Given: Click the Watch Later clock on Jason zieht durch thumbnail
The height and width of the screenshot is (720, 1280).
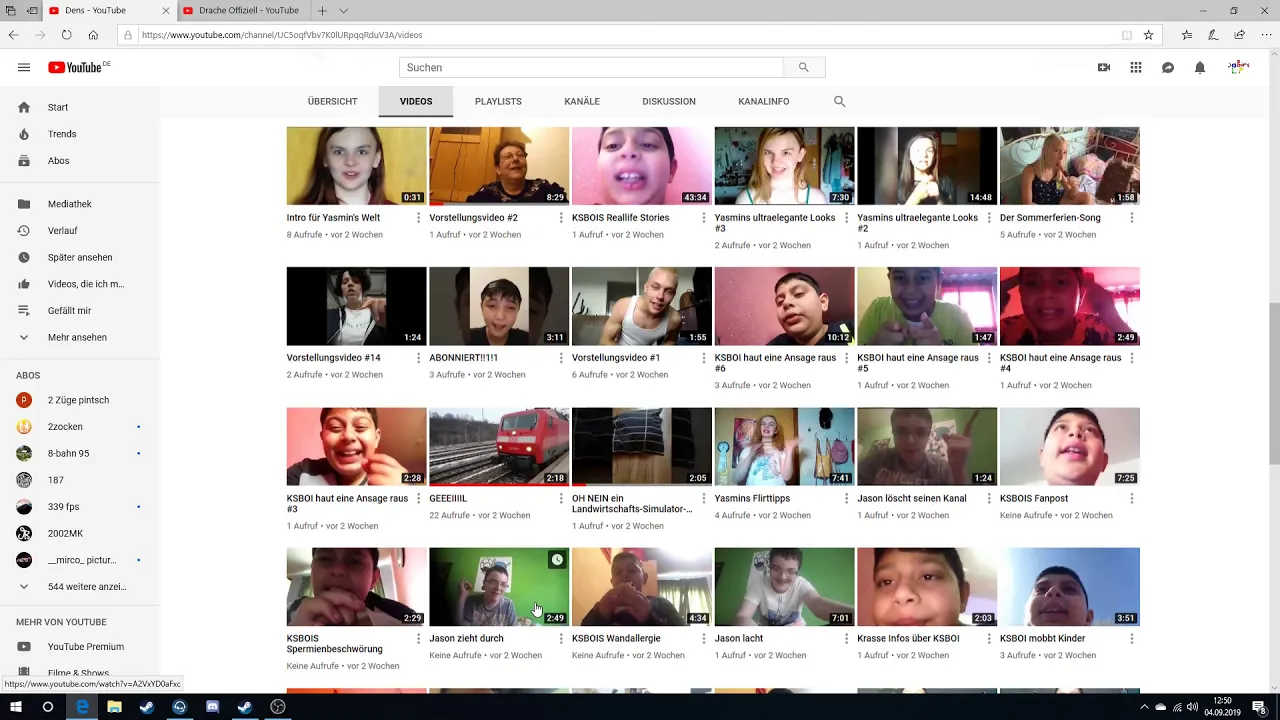Looking at the screenshot, I should [x=557, y=560].
